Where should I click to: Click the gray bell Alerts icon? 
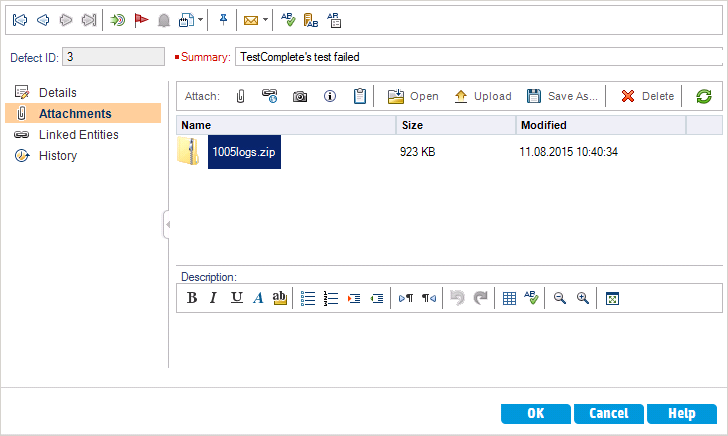click(163, 20)
